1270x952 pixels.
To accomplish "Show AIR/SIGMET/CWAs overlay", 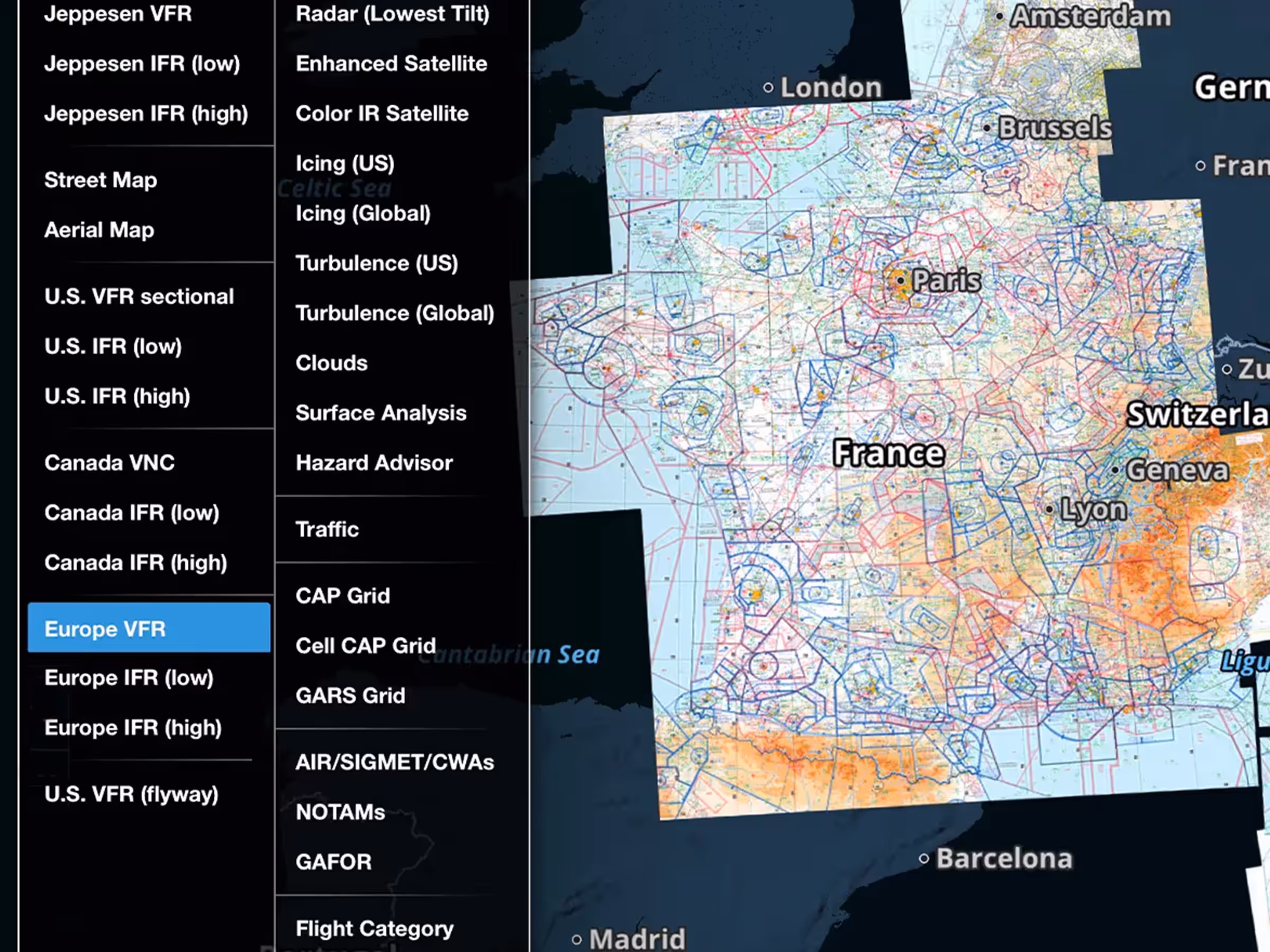I will [x=394, y=762].
